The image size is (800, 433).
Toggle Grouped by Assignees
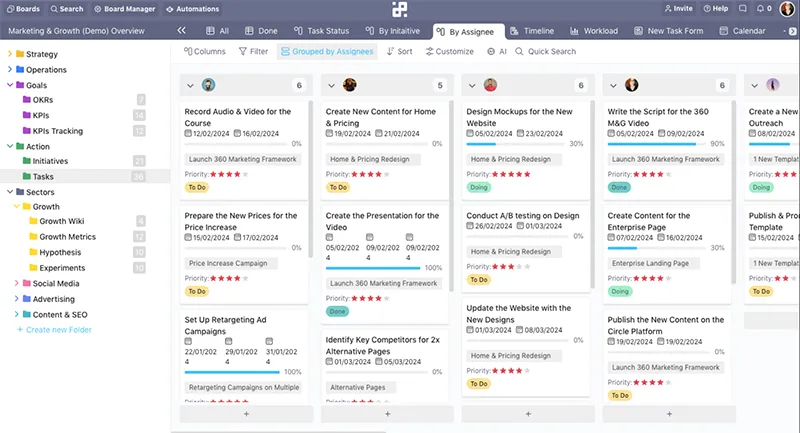click(x=326, y=51)
